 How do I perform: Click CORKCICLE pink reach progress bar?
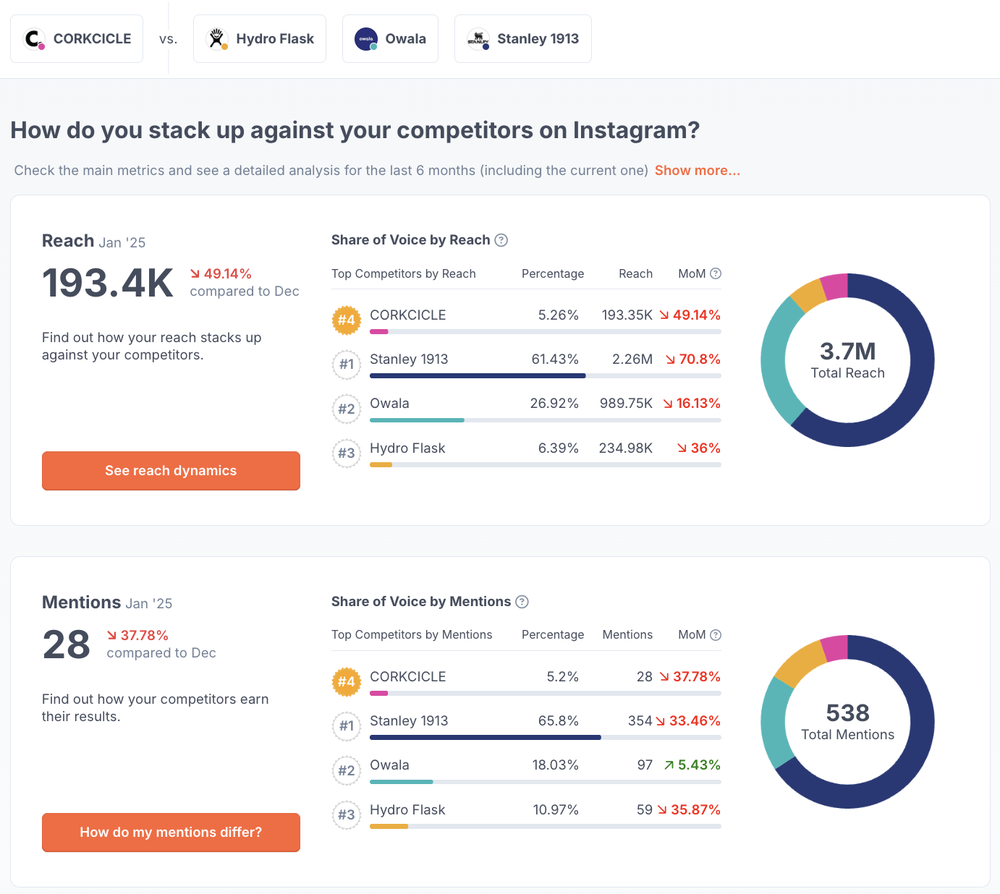379,332
